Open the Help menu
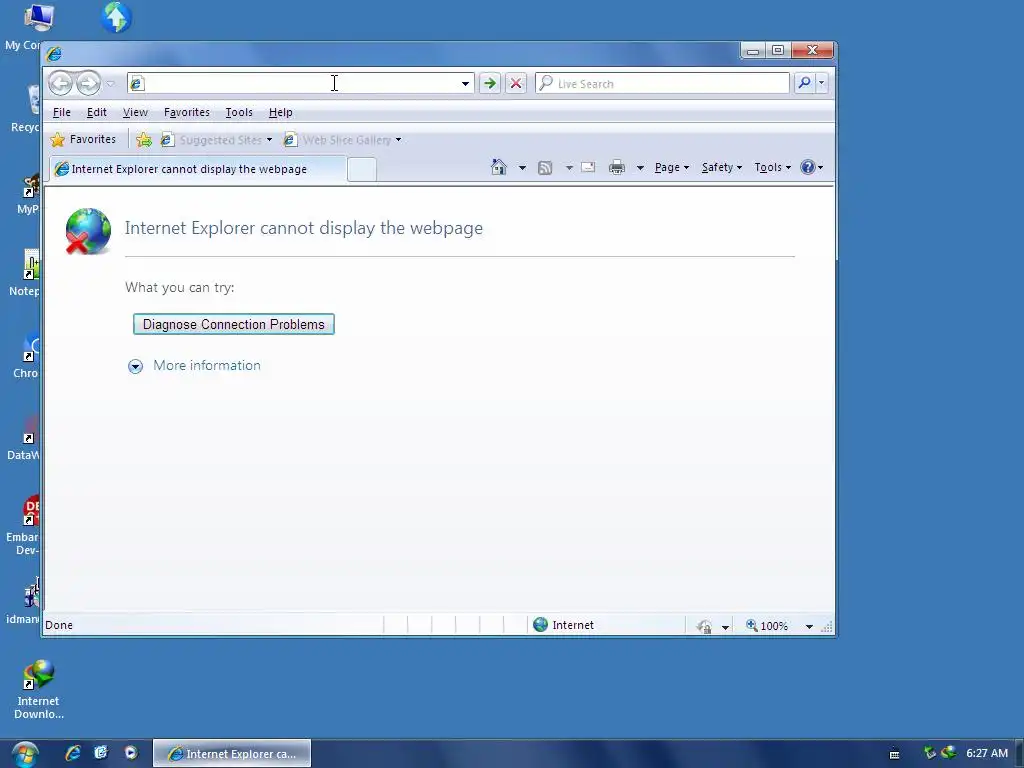Viewport: 1024px width, 768px height. [281, 112]
